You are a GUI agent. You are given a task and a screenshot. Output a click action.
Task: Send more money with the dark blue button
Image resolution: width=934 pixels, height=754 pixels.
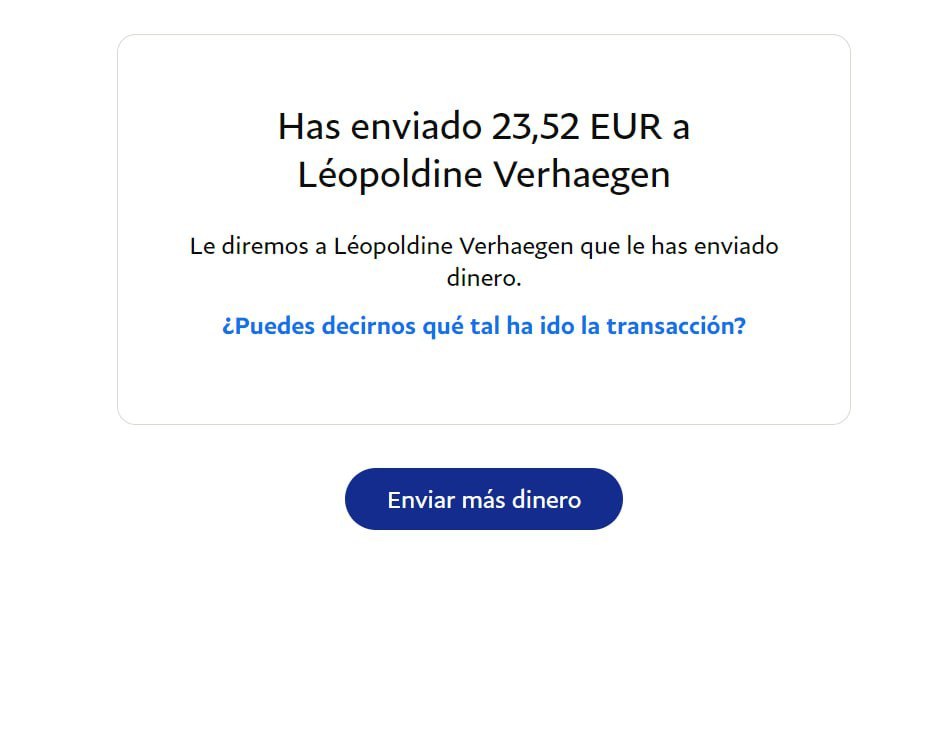(x=484, y=499)
